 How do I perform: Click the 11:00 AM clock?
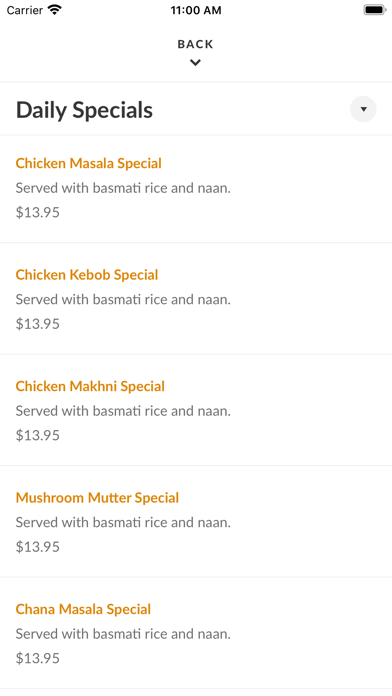click(196, 10)
